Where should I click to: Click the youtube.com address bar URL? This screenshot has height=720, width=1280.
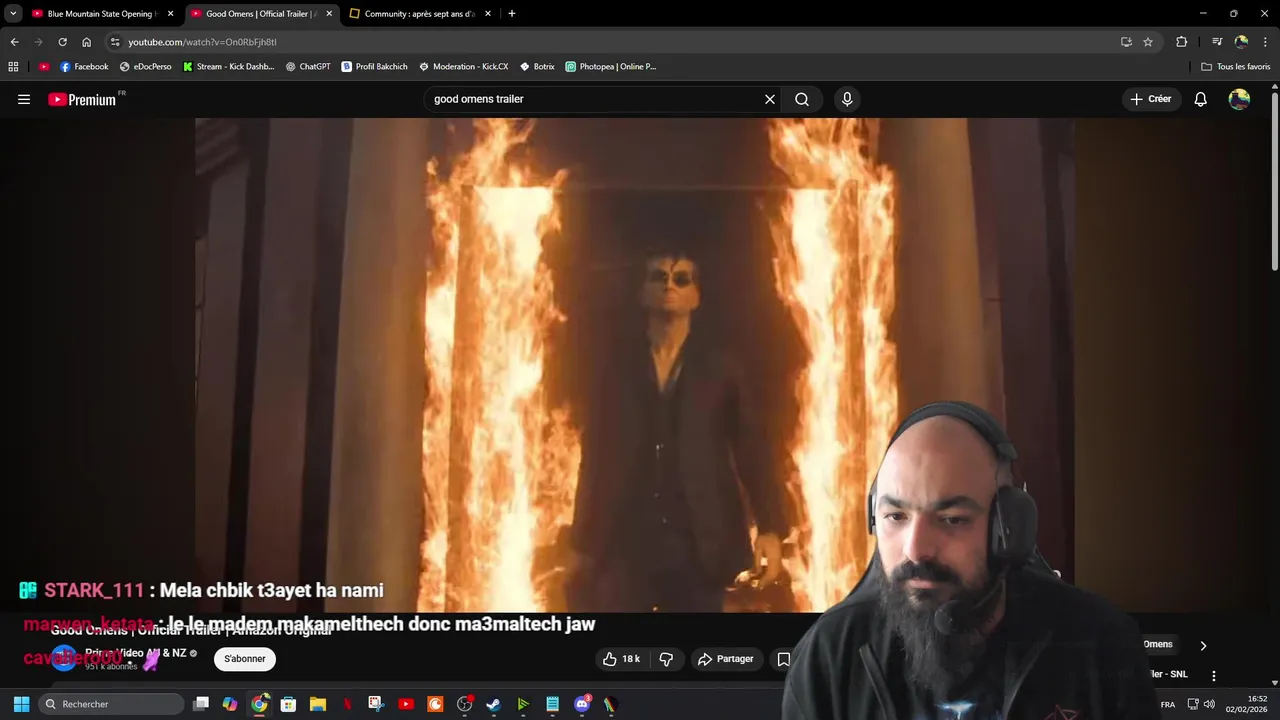[x=202, y=42]
